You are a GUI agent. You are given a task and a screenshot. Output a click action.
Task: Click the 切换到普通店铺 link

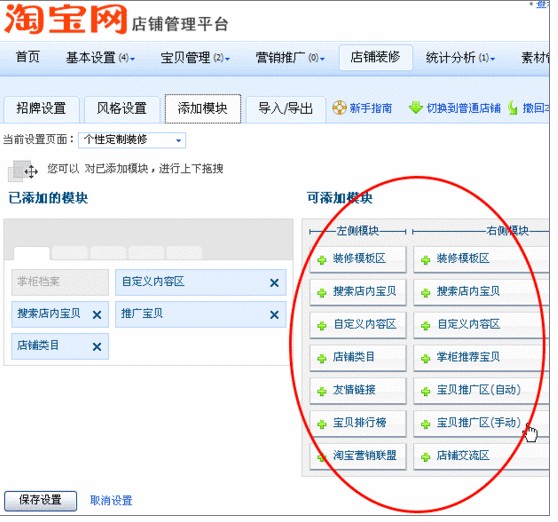464,108
